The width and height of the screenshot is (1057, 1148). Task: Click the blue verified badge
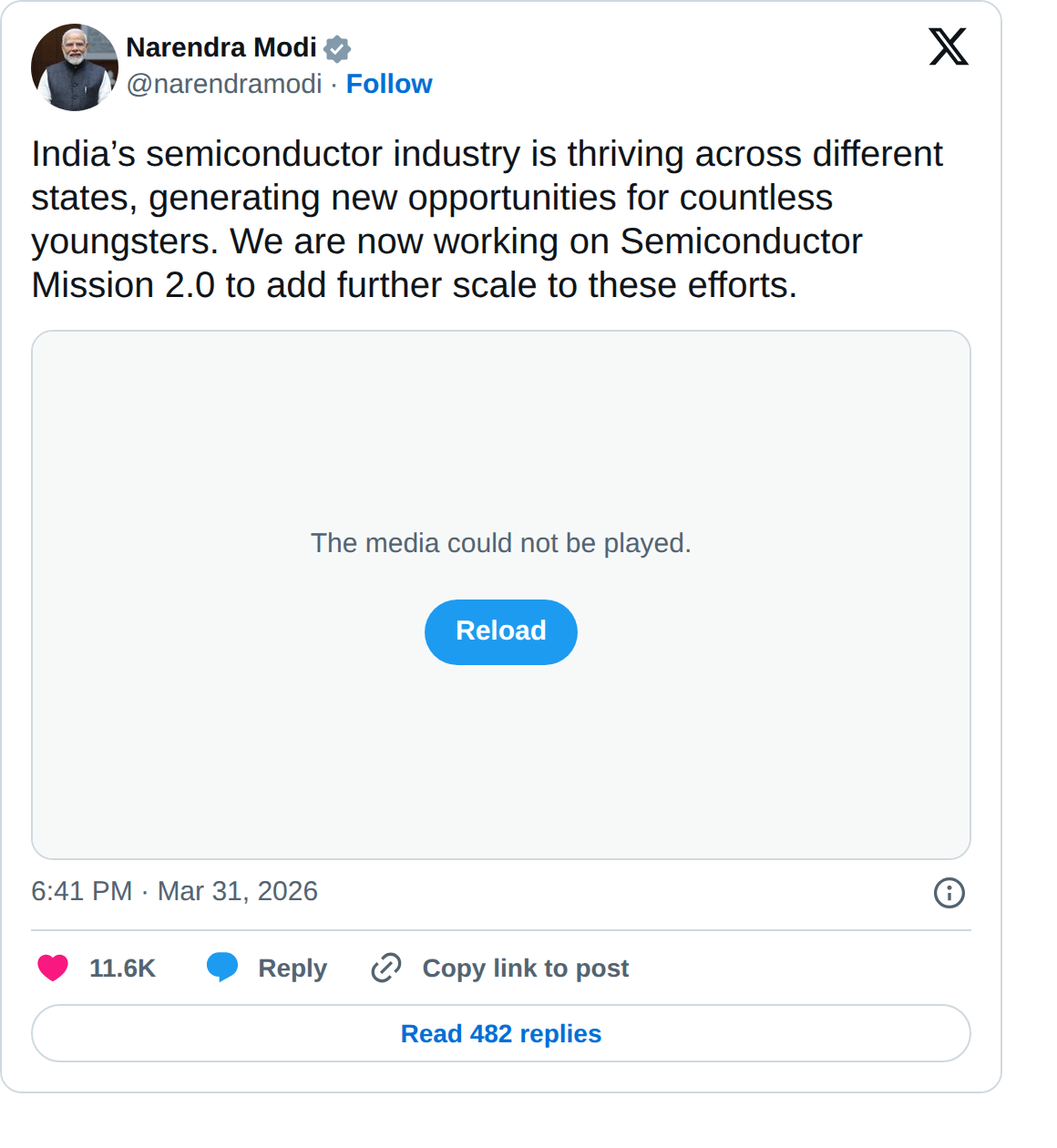[x=337, y=48]
